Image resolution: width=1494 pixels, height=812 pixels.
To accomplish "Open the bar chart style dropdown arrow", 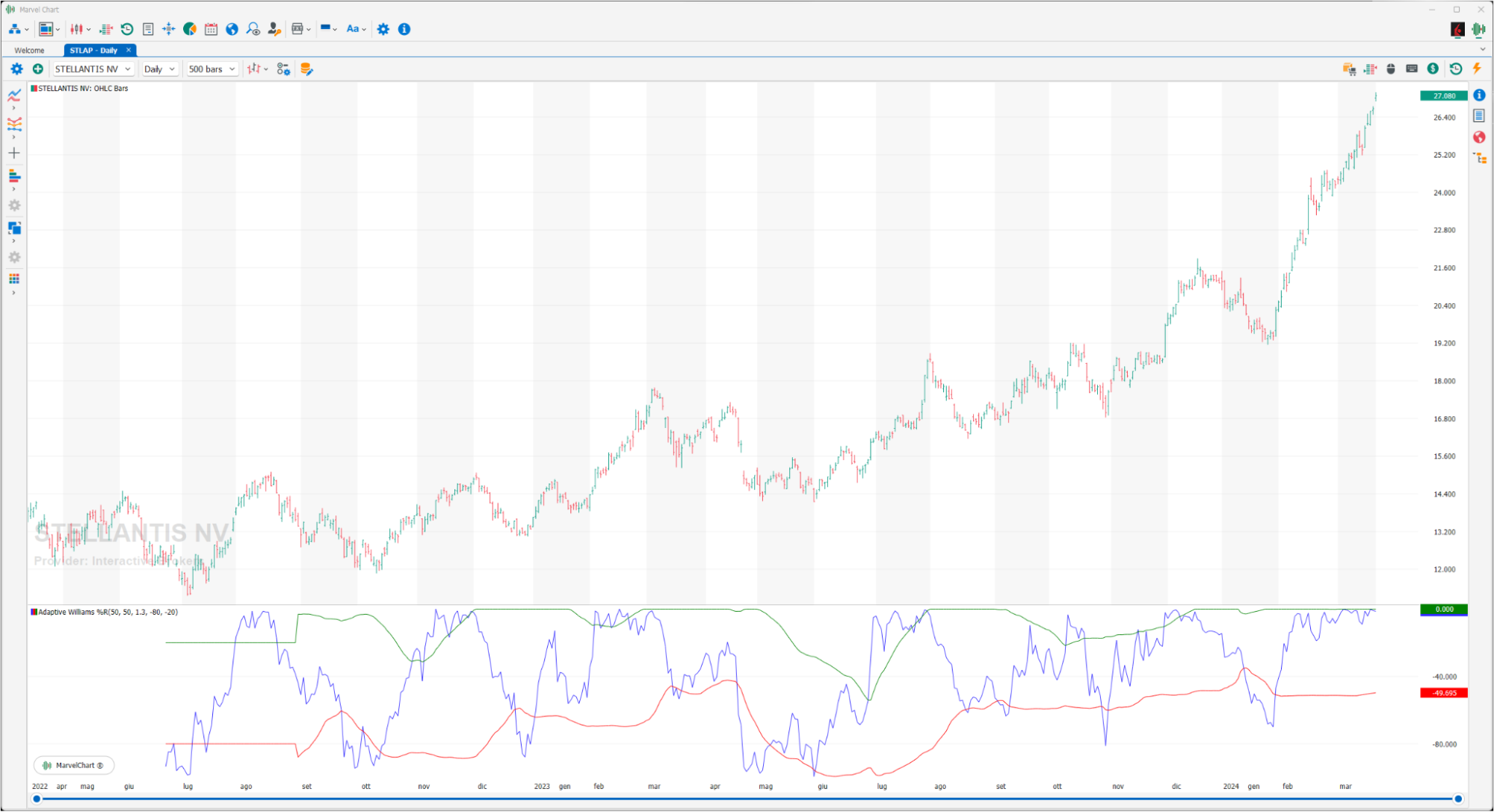I will 266,69.
